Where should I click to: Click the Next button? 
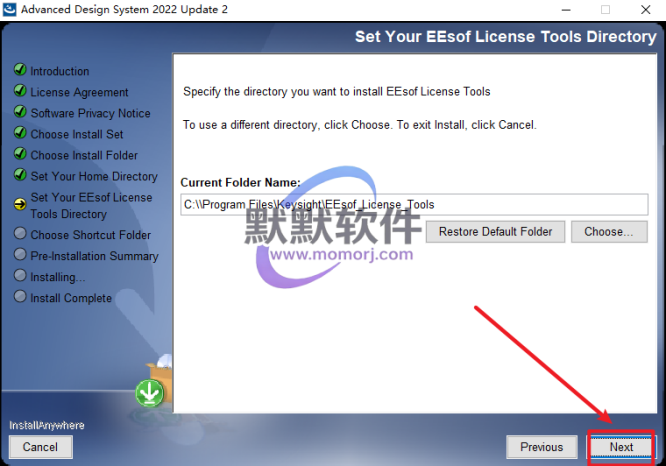pyautogui.click(x=621, y=447)
